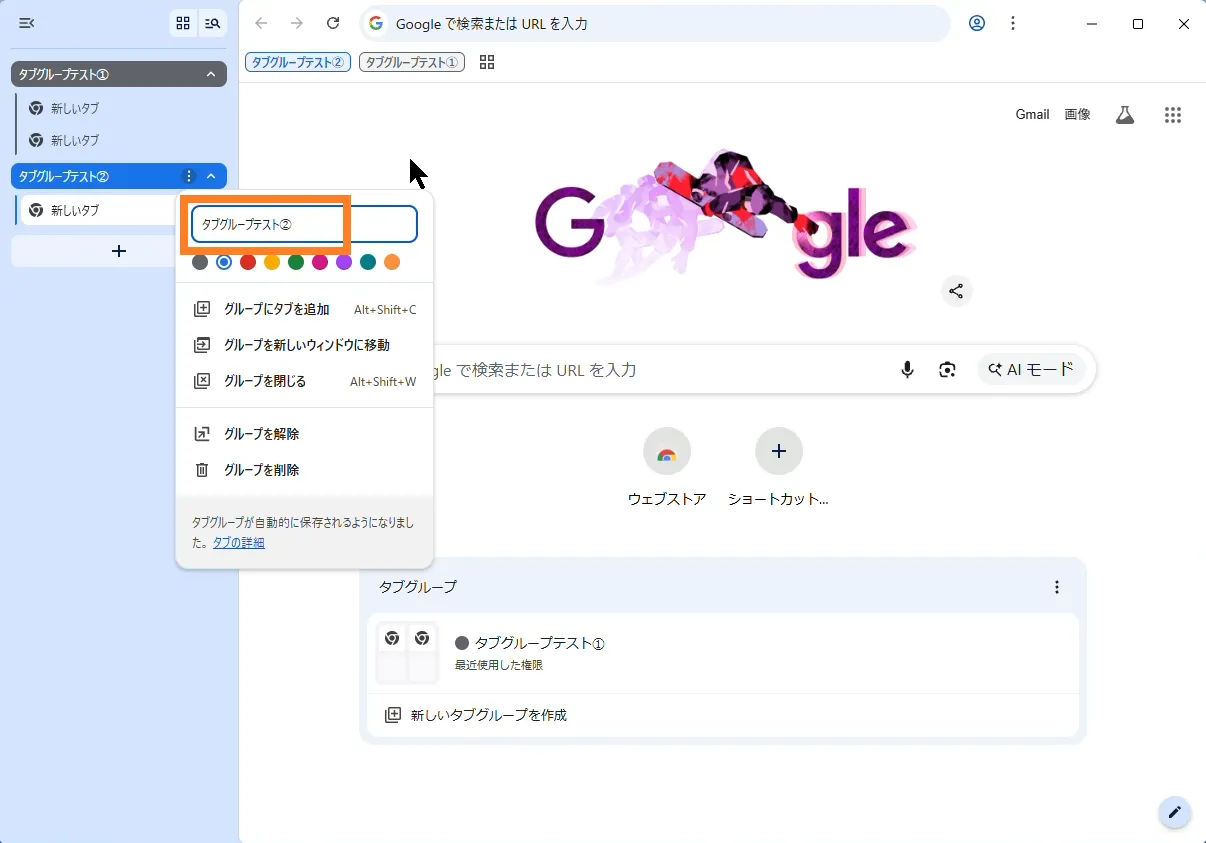Image resolution: width=1206 pixels, height=843 pixels.
Task: Share the Google Doodle
Action: (x=956, y=291)
